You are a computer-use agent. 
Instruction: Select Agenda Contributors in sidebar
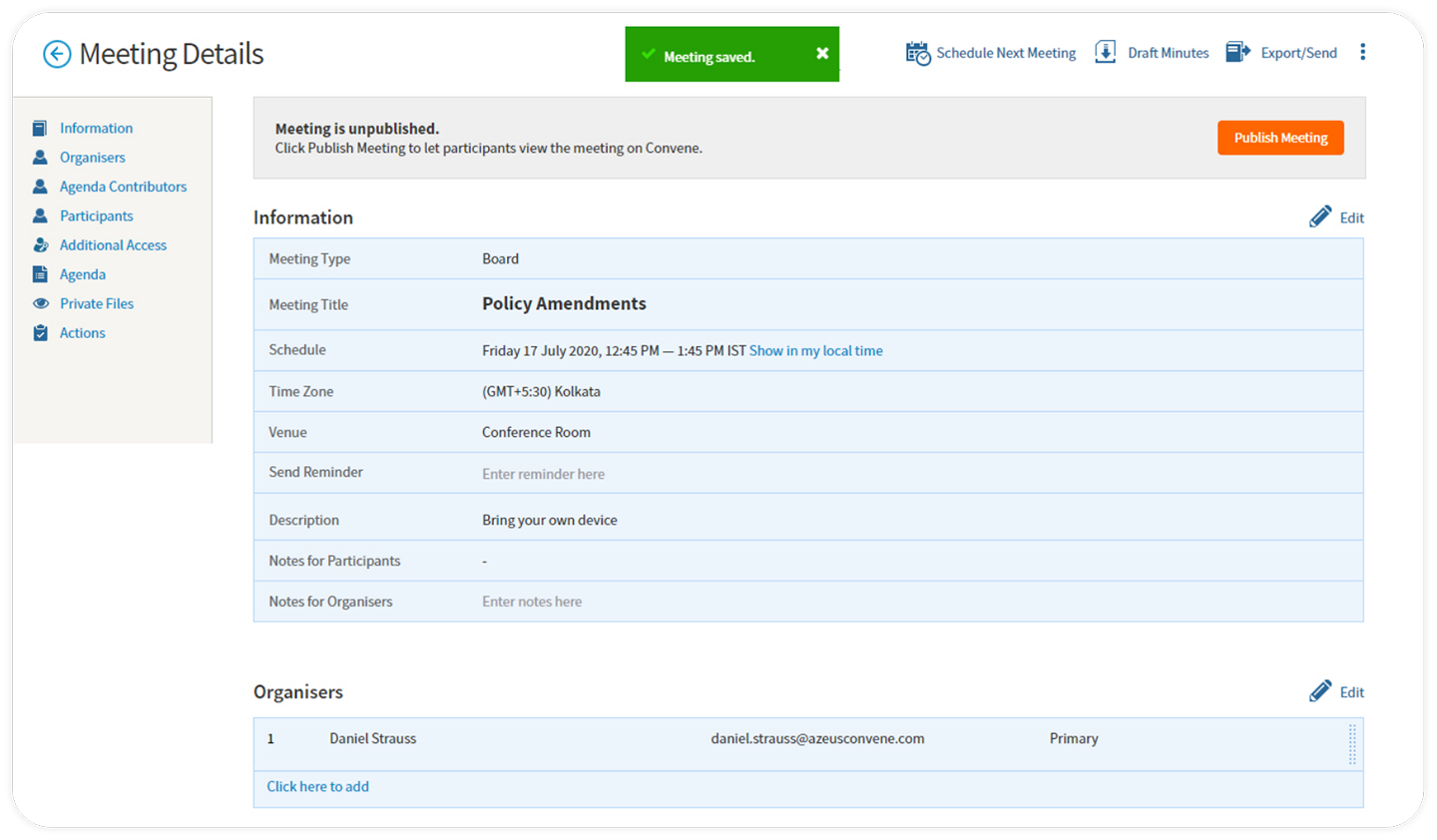(x=123, y=187)
